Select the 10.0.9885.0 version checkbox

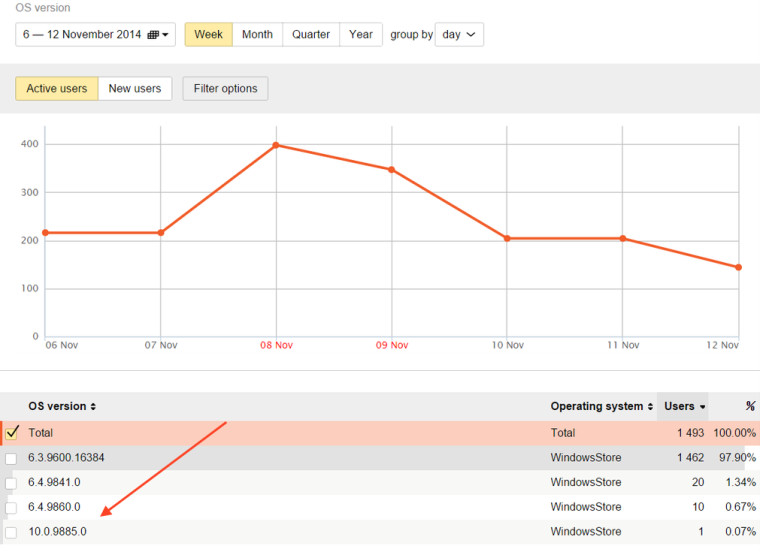click(11, 532)
